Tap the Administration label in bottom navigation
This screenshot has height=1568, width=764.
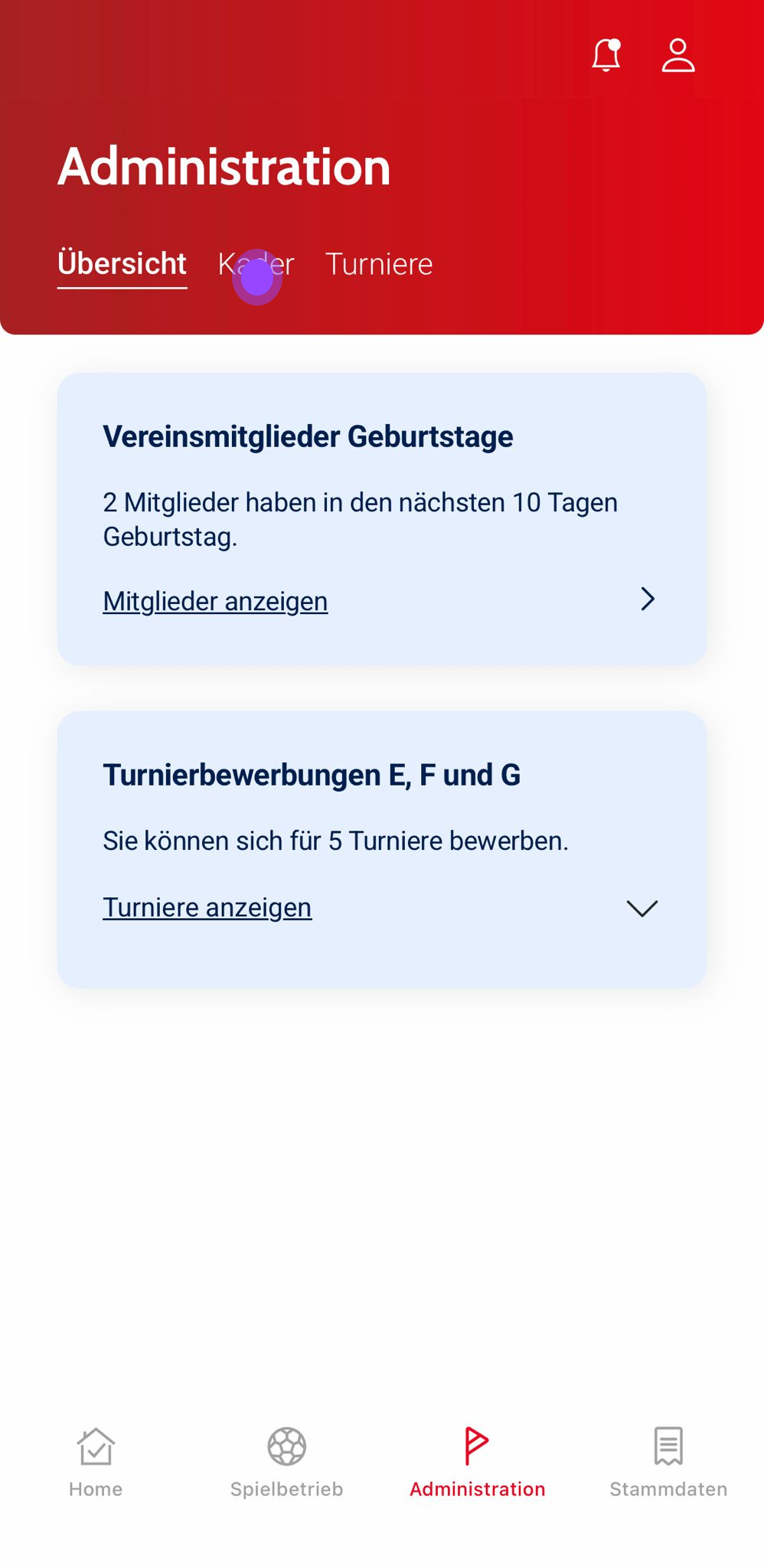[x=477, y=1489]
